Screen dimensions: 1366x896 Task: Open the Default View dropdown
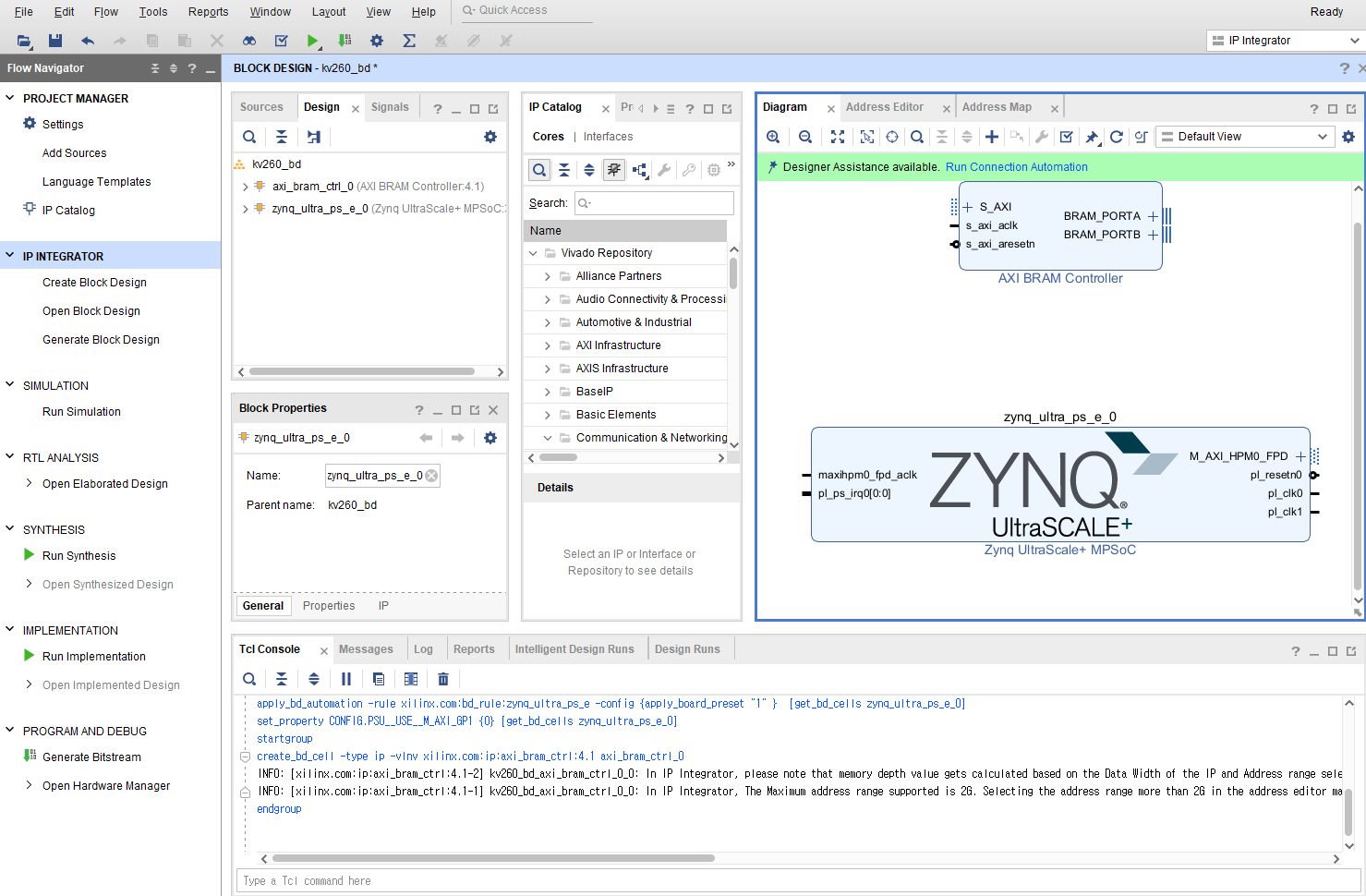[1245, 137]
